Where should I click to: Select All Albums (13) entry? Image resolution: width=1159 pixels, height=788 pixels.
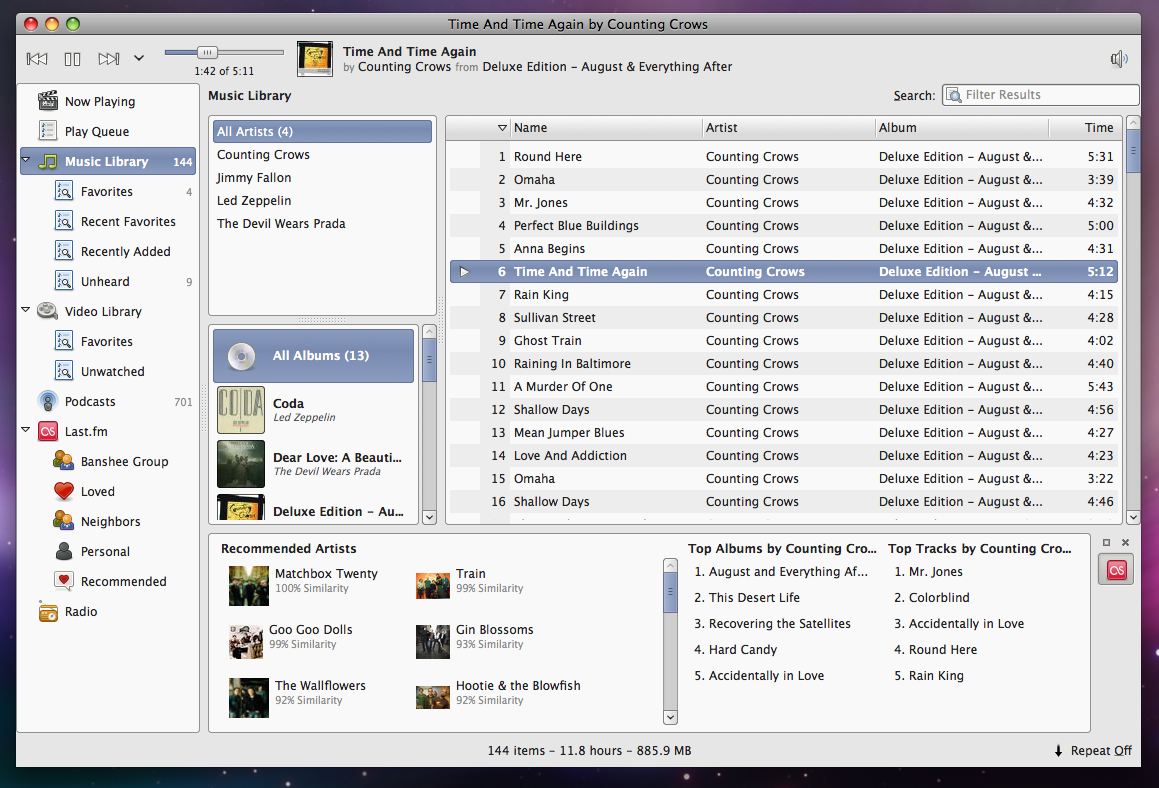click(x=314, y=356)
